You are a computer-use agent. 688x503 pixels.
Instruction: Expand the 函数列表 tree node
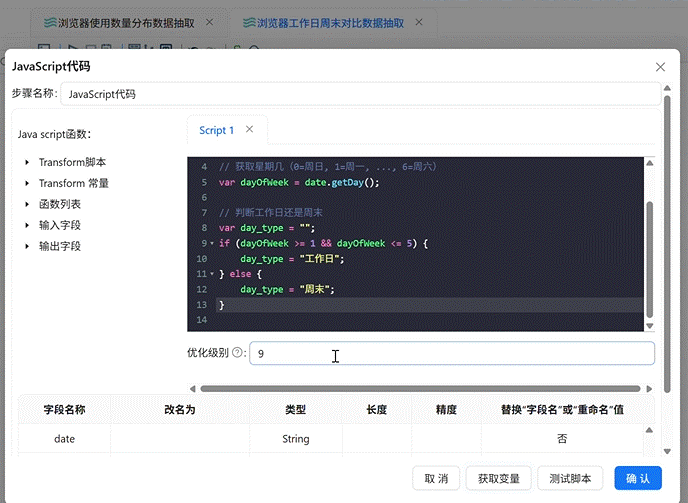(27, 205)
